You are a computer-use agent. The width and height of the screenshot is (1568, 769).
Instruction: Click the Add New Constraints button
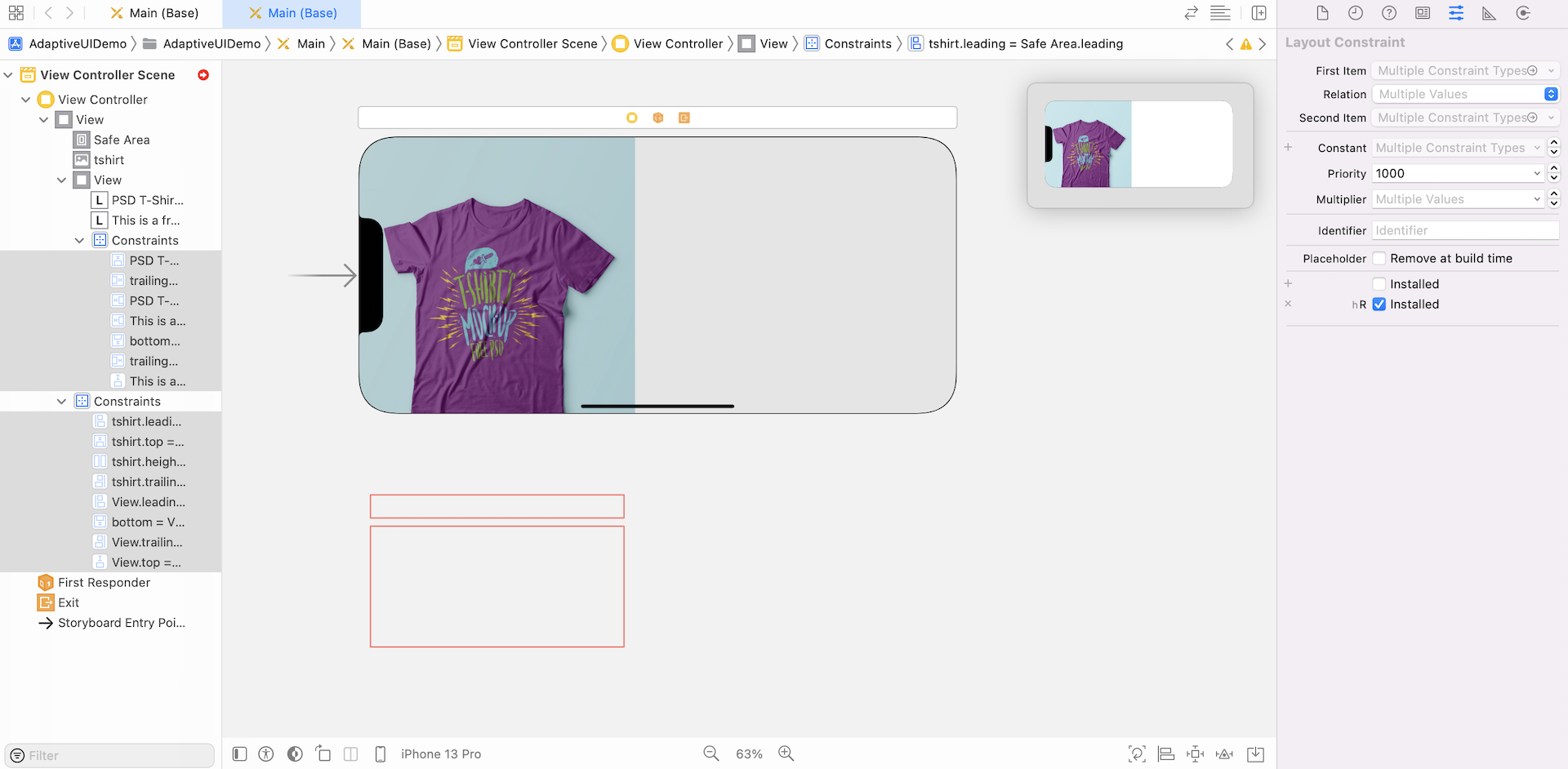click(1195, 754)
